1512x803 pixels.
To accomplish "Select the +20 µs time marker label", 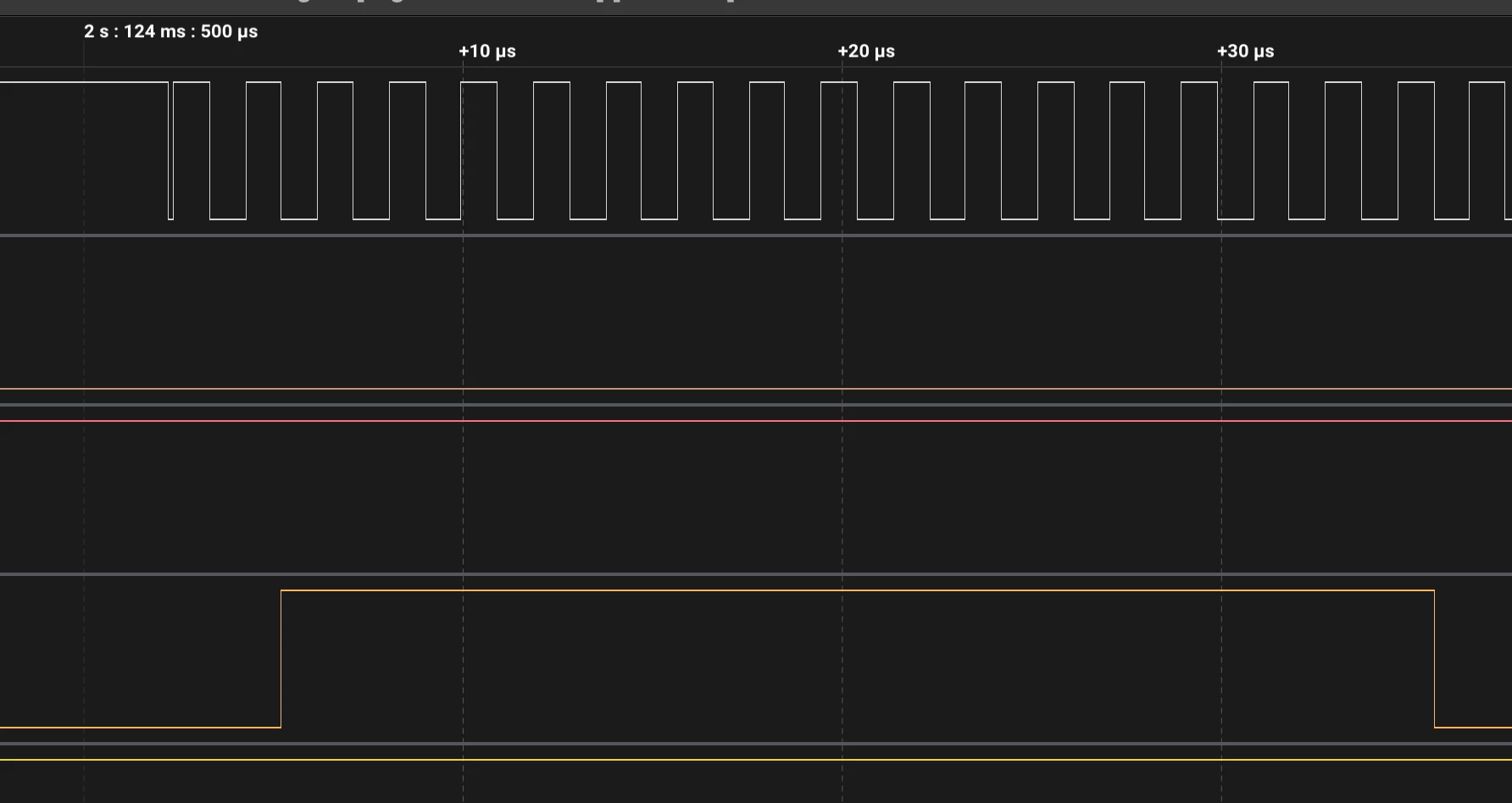I will [866, 51].
